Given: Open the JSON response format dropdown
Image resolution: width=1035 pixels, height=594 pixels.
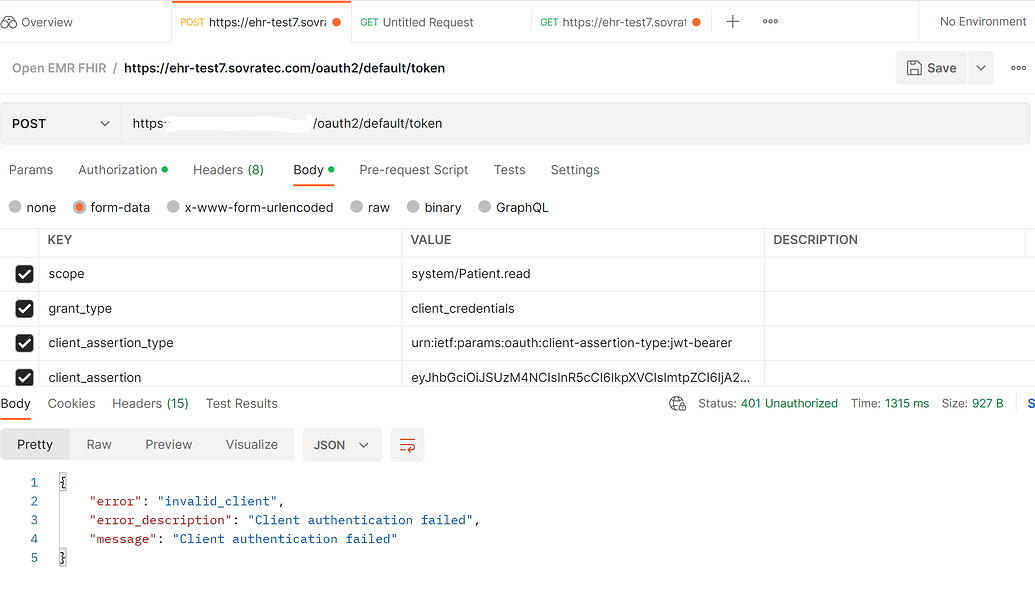Looking at the screenshot, I should click(342, 444).
